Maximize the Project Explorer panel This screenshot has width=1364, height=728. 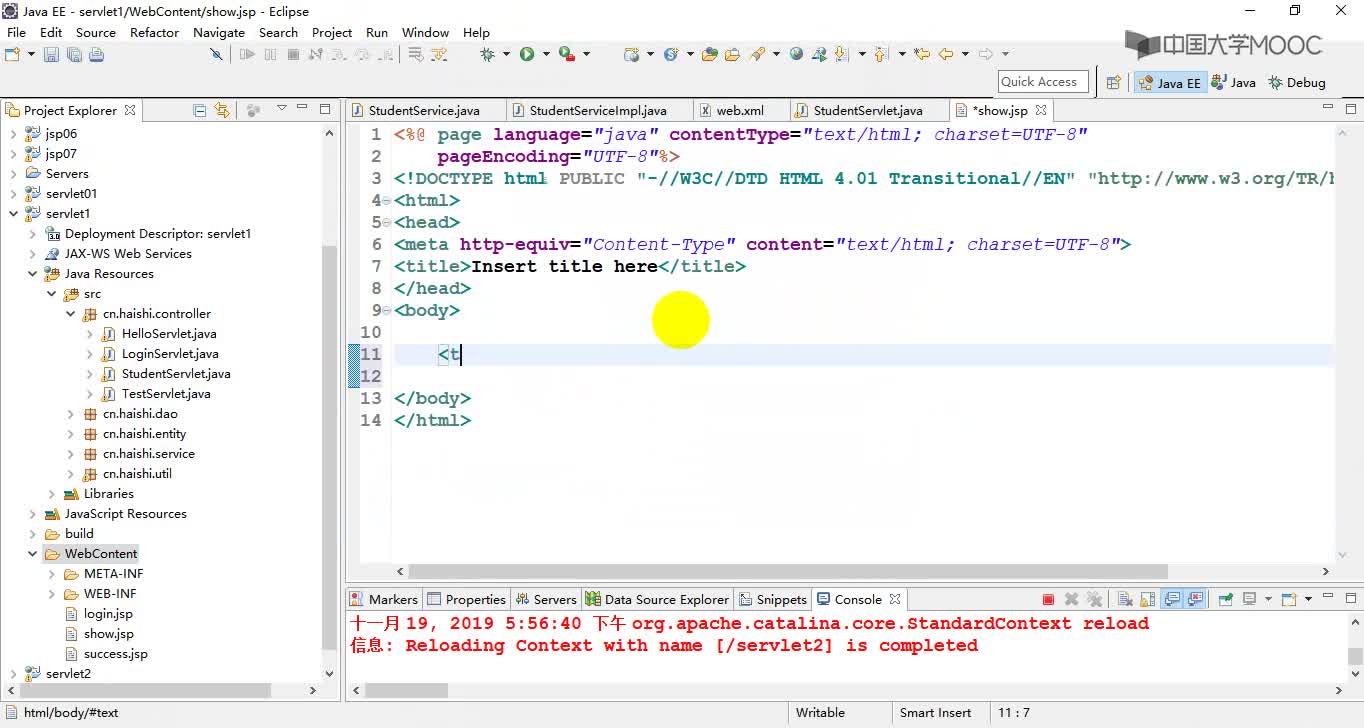(325, 108)
